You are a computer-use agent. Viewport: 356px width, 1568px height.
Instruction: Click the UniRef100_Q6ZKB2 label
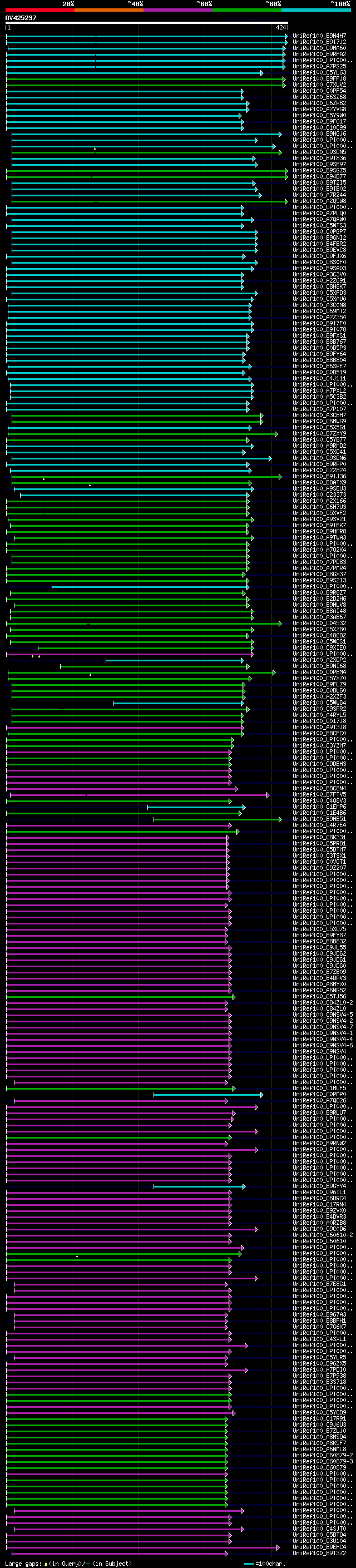coord(319,103)
